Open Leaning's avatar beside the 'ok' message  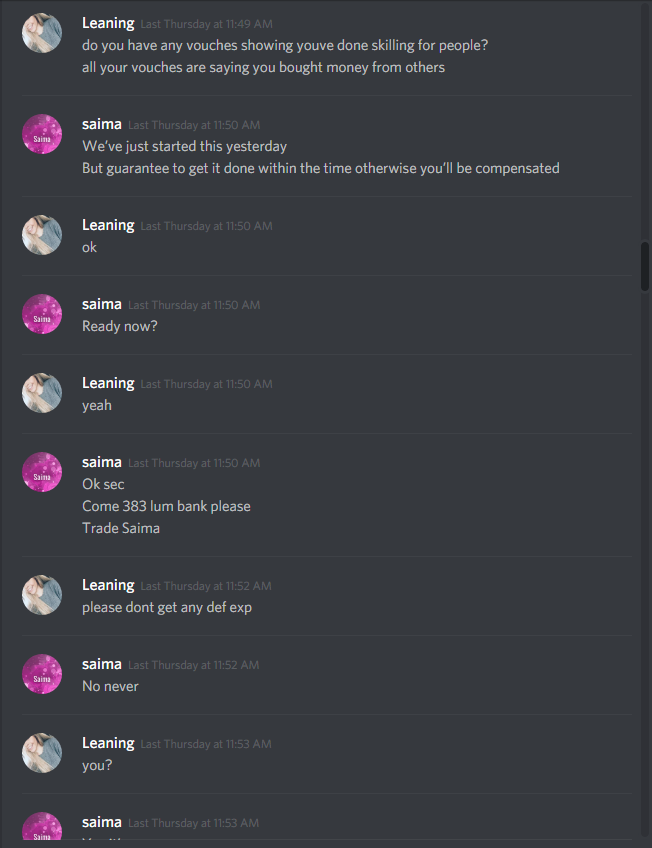[x=42, y=235]
